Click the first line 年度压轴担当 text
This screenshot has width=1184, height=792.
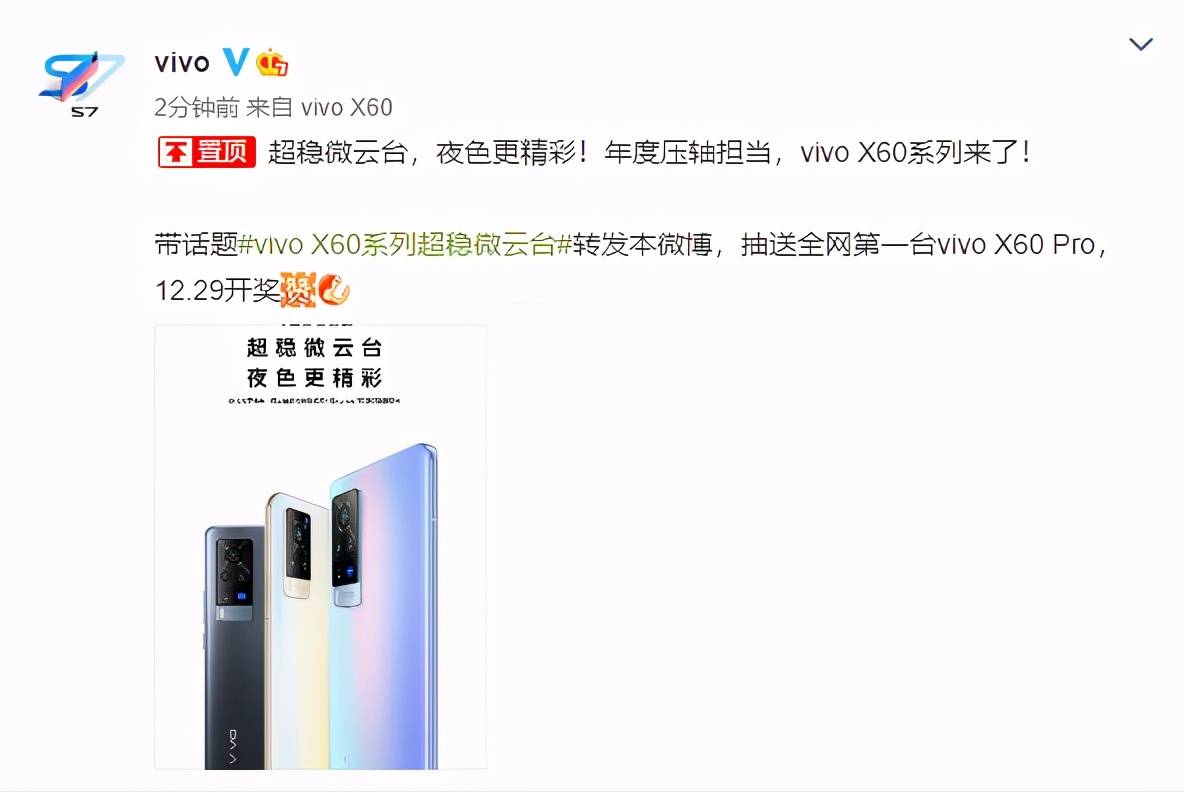[x=687, y=153]
